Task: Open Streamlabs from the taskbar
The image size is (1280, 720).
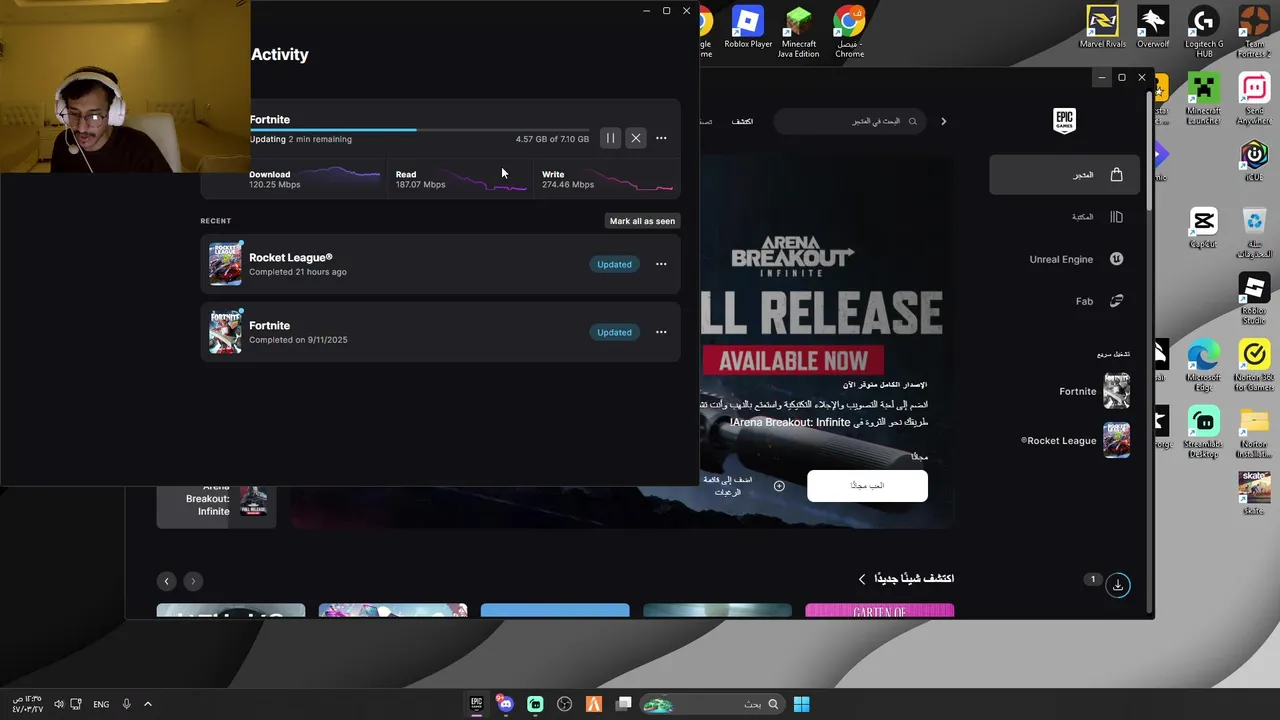Action: tap(535, 704)
